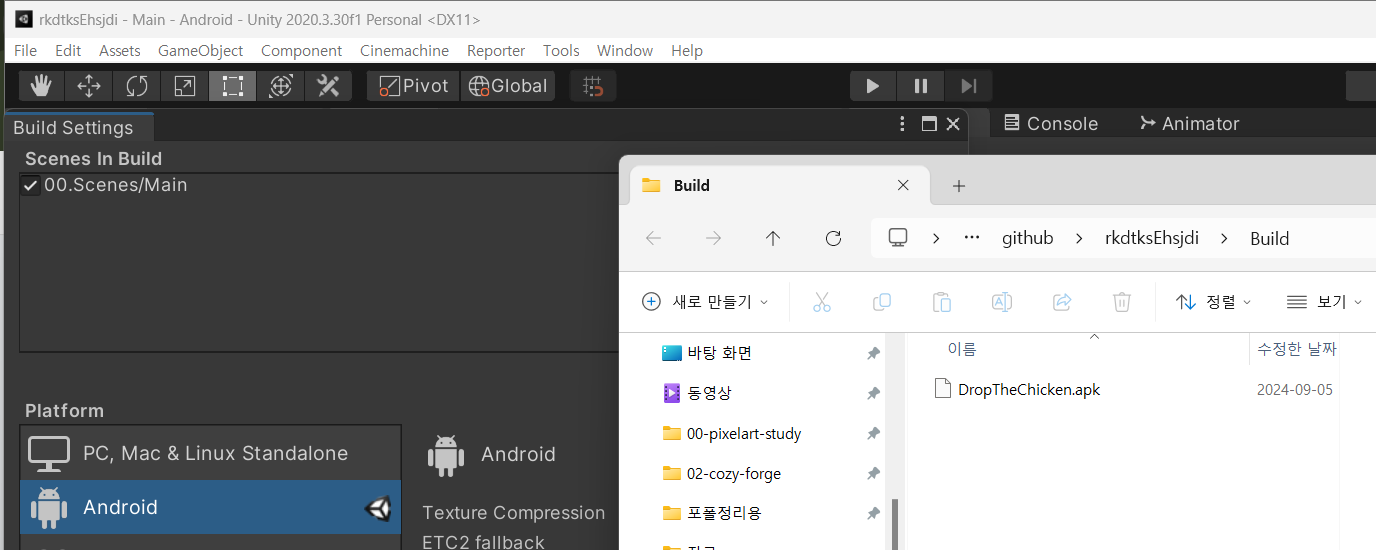Open the Window menu
Screen dimensions: 1376x550
point(625,50)
